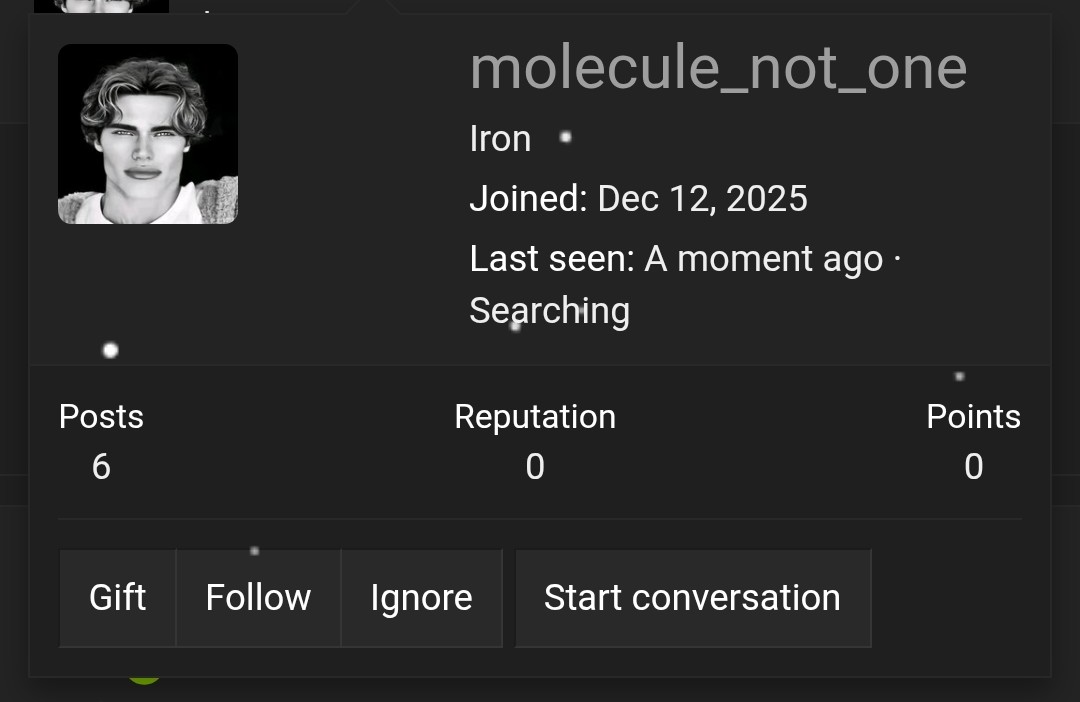The width and height of the screenshot is (1080, 702).
Task: Click the Searching activity status
Action: pos(549,311)
